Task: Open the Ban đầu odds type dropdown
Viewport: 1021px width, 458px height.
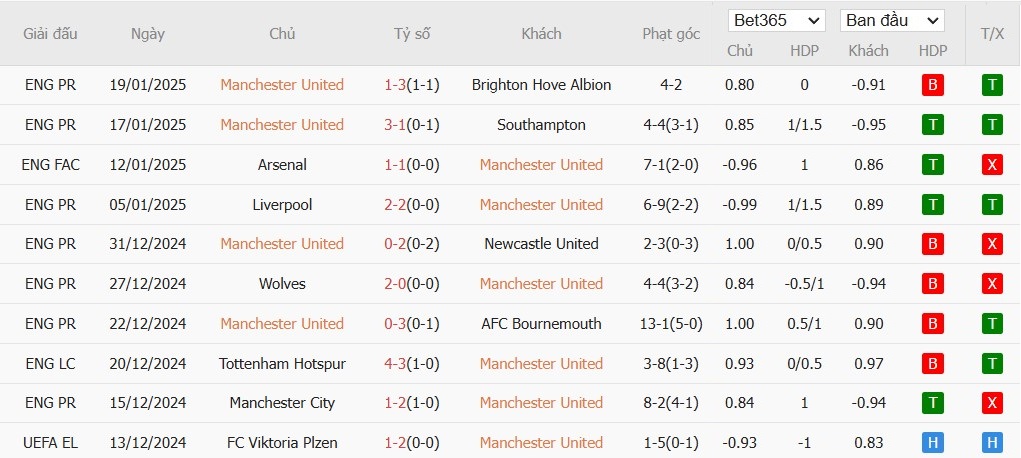Action: (x=891, y=21)
